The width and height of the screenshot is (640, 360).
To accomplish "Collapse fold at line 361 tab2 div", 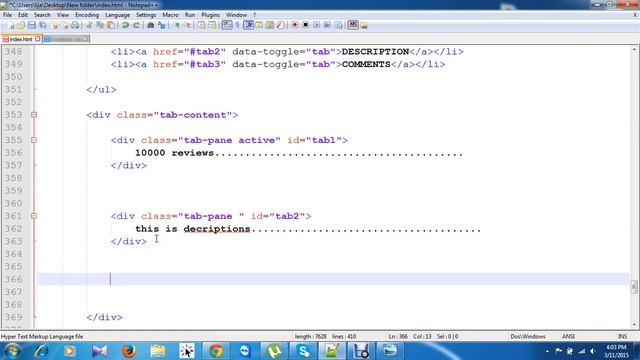I will 34,216.
